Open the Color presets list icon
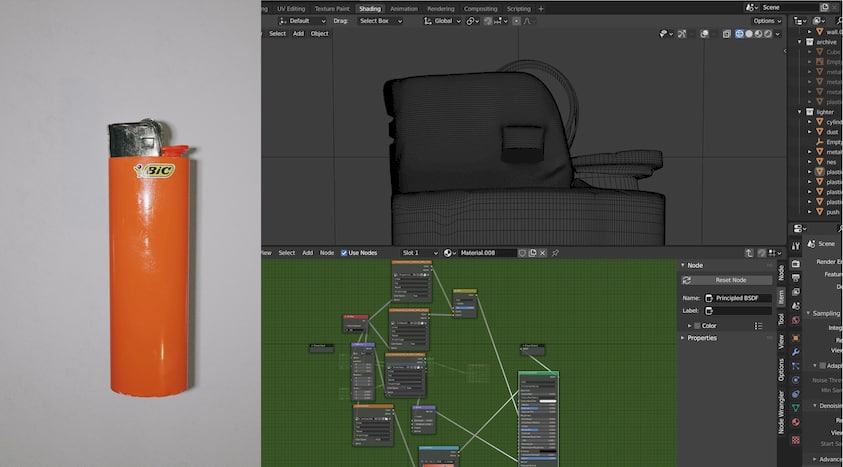Viewport: 843px width, 467px height. (758, 326)
